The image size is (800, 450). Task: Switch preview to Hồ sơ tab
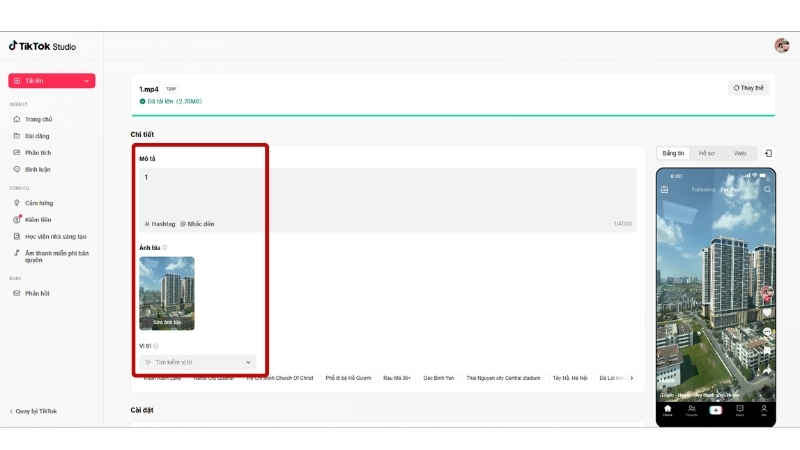coord(707,153)
